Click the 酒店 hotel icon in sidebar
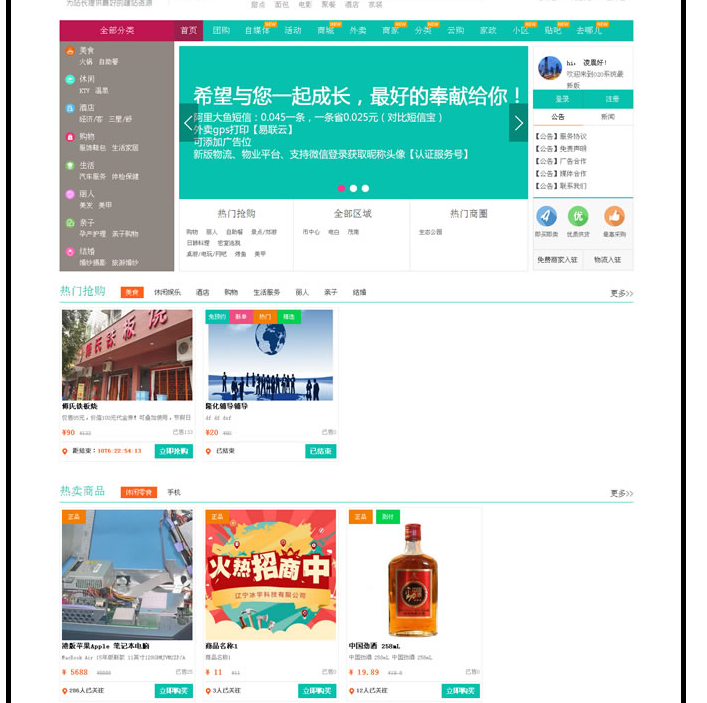Image resolution: width=707 pixels, height=703 pixels. point(70,107)
